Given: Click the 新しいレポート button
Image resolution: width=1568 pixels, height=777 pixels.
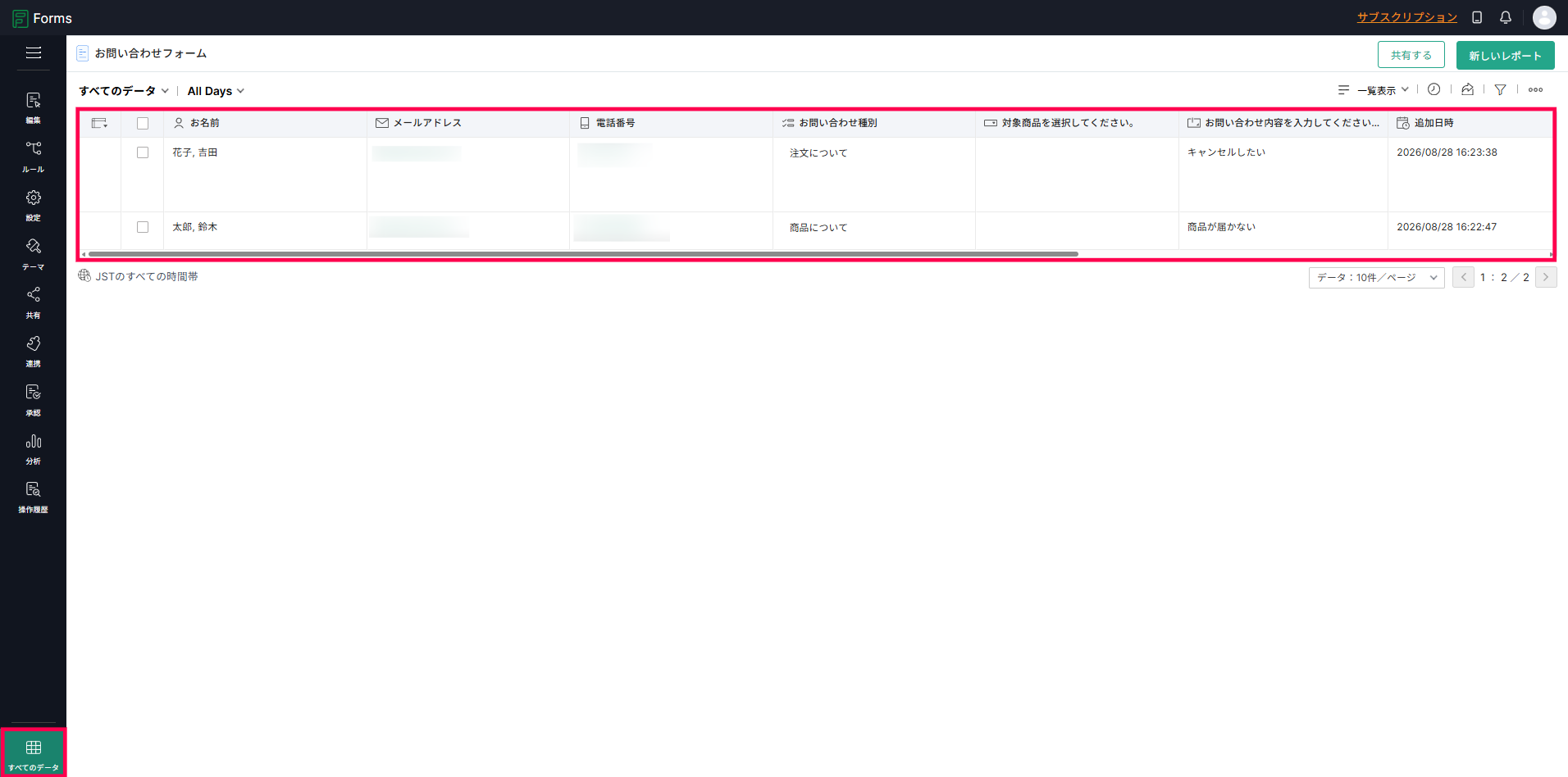Looking at the screenshot, I should pos(1505,56).
